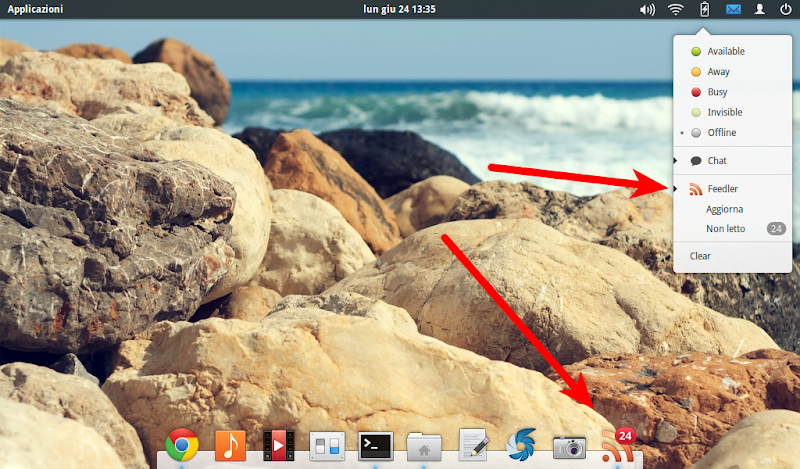Open the Wi-Fi network indicator
Image resolution: width=800 pixels, height=469 pixels.
coord(676,9)
